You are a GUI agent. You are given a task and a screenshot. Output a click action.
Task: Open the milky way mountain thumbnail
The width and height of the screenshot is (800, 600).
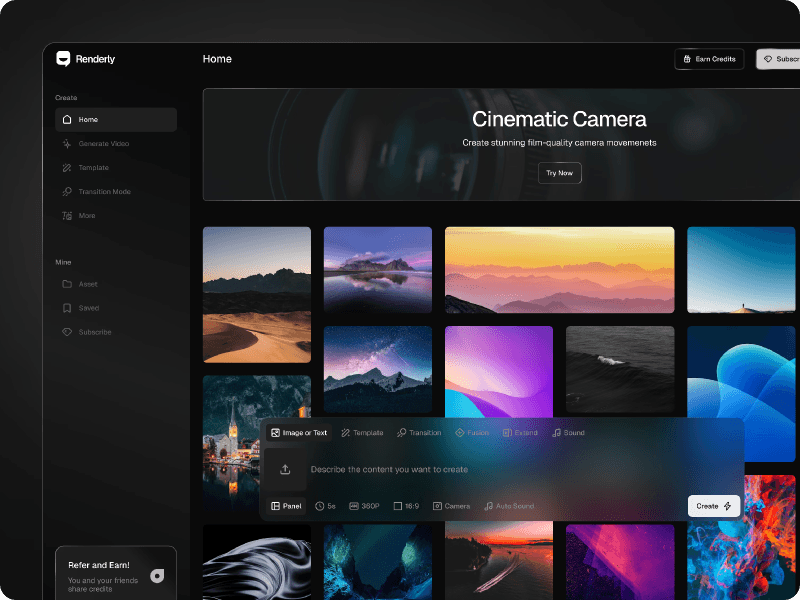coord(378,369)
